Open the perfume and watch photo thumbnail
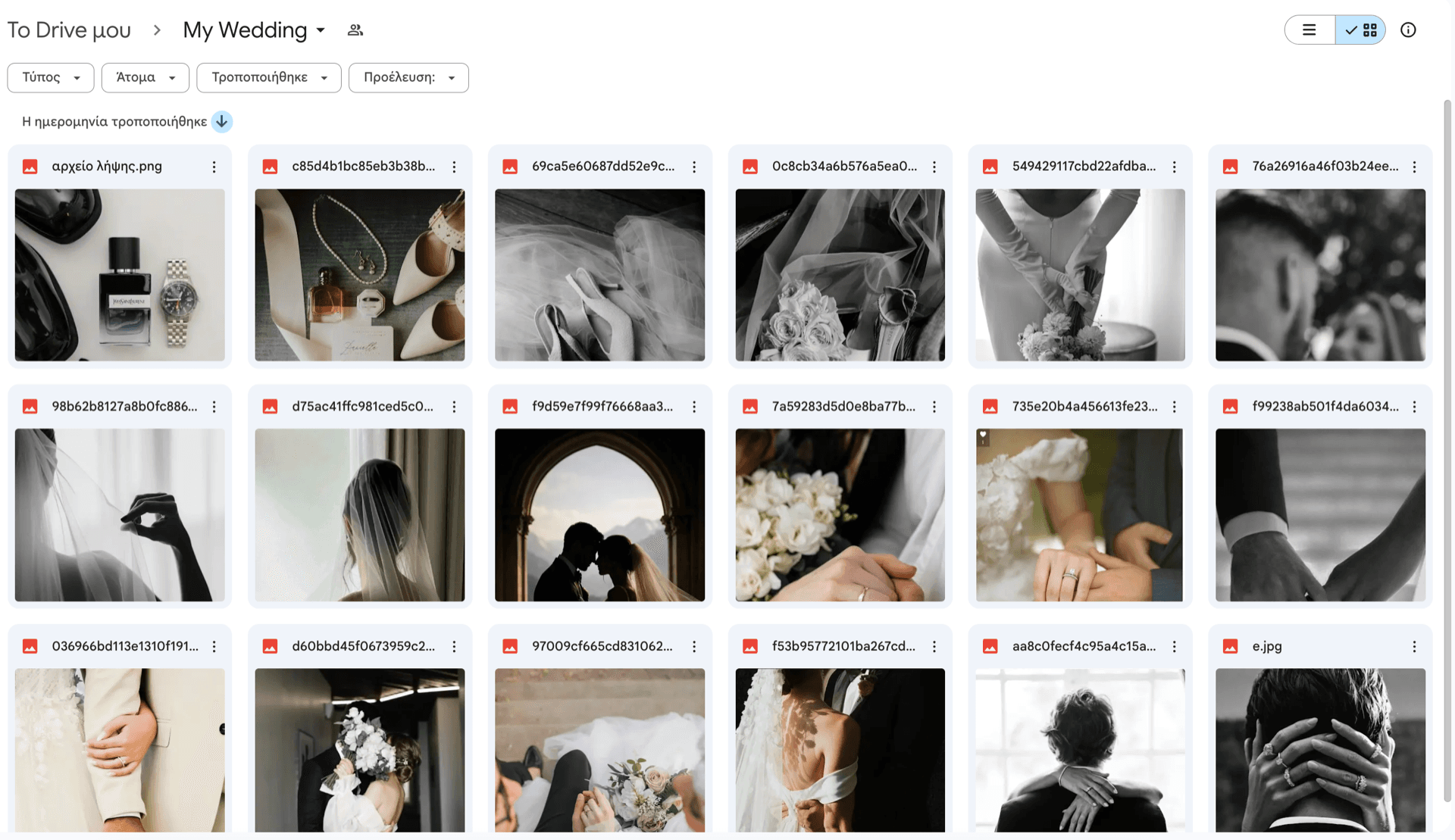 tap(120, 275)
